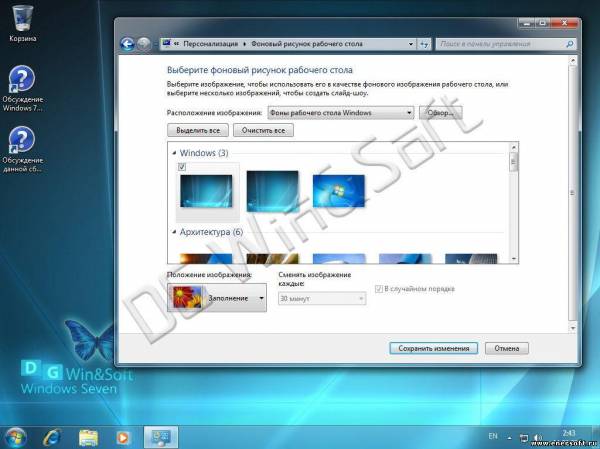This screenshot has width=600, height=449.
Task: Click the taskbar clock showing 2:43
Action: 569,433
